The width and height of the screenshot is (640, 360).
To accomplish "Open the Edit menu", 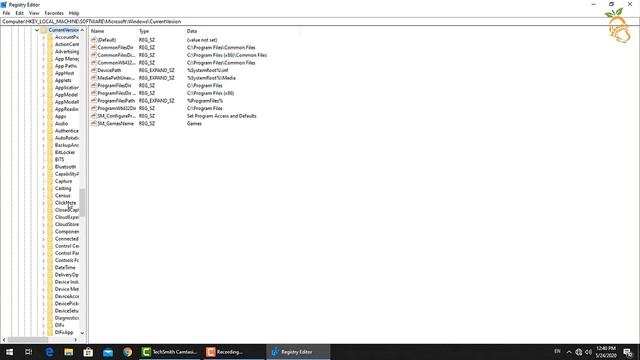I will (19, 13).
